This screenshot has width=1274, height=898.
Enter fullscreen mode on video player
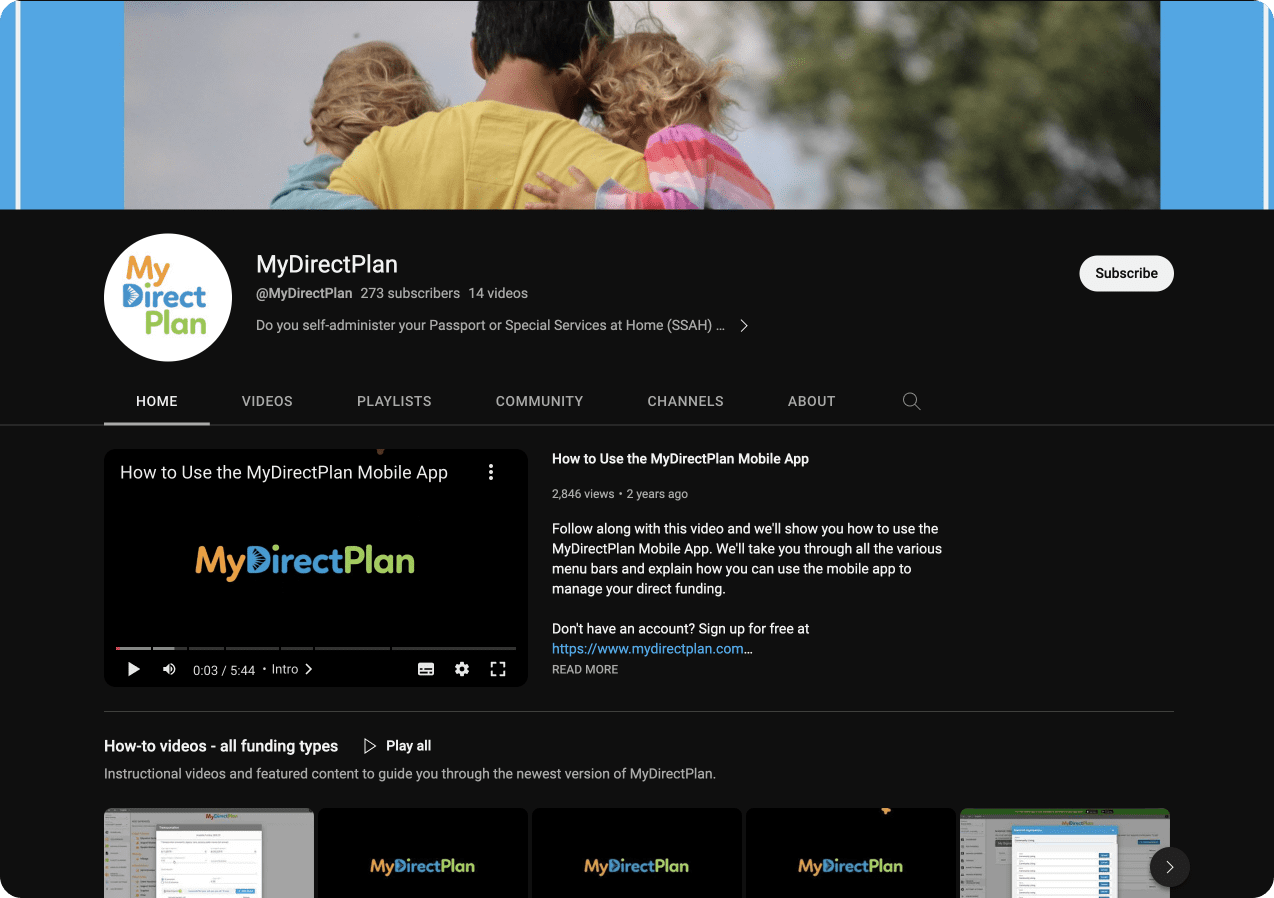(498, 669)
